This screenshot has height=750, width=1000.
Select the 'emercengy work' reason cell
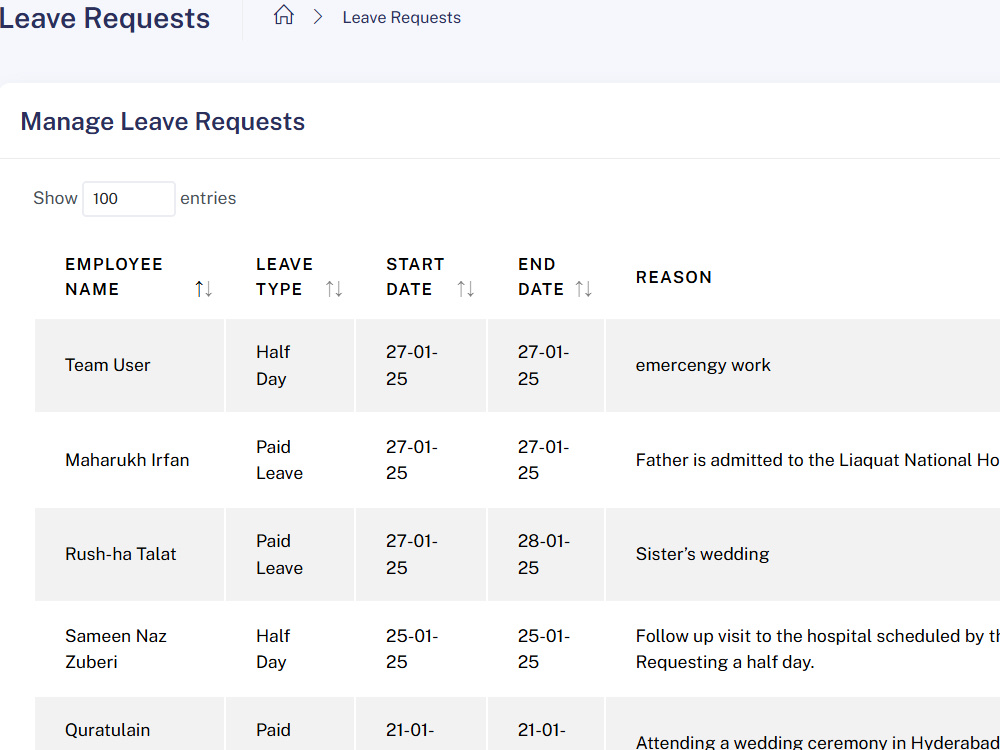click(703, 365)
